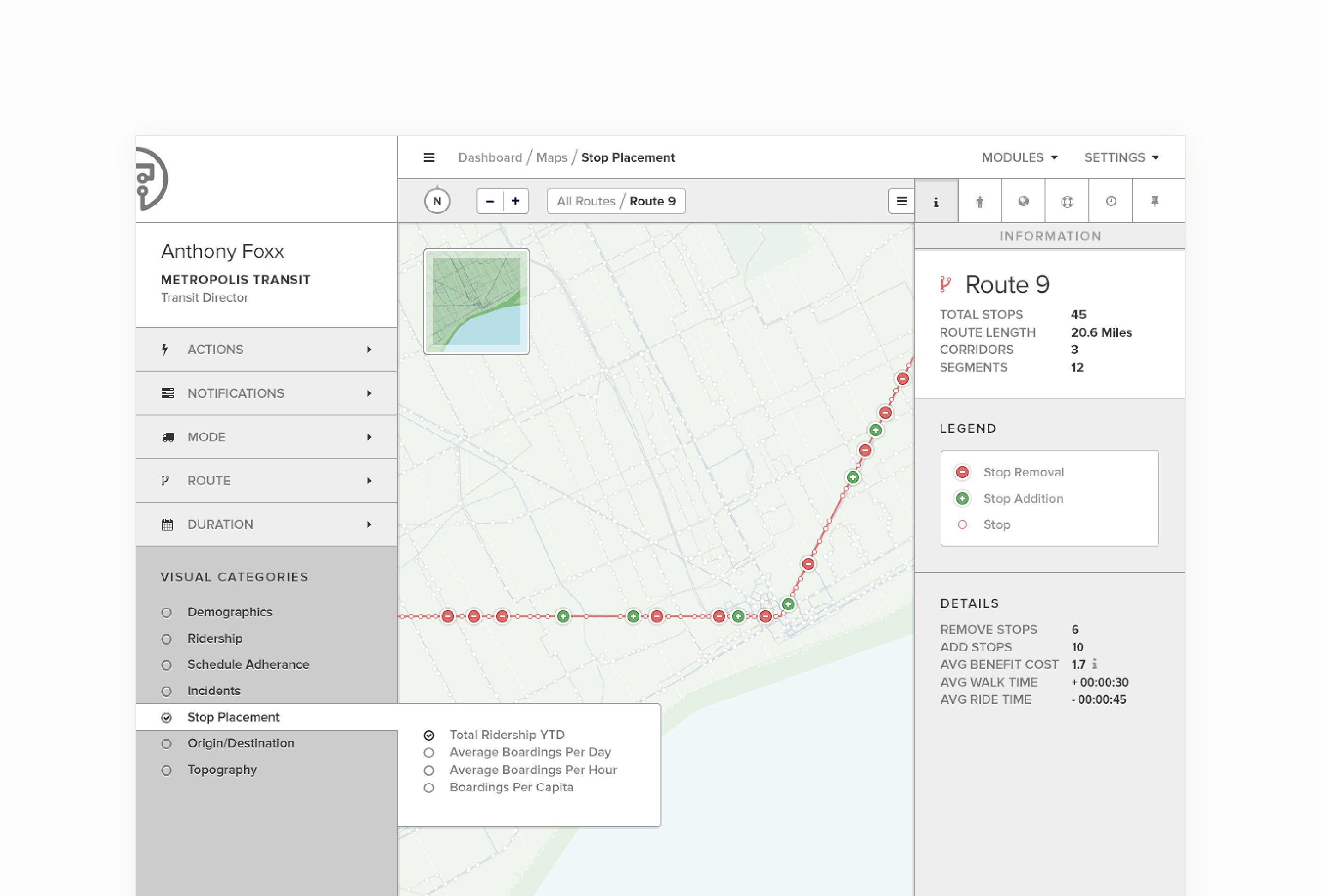The image size is (1321, 896).
Task: Expand the Actions menu section
Action: click(267, 349)
